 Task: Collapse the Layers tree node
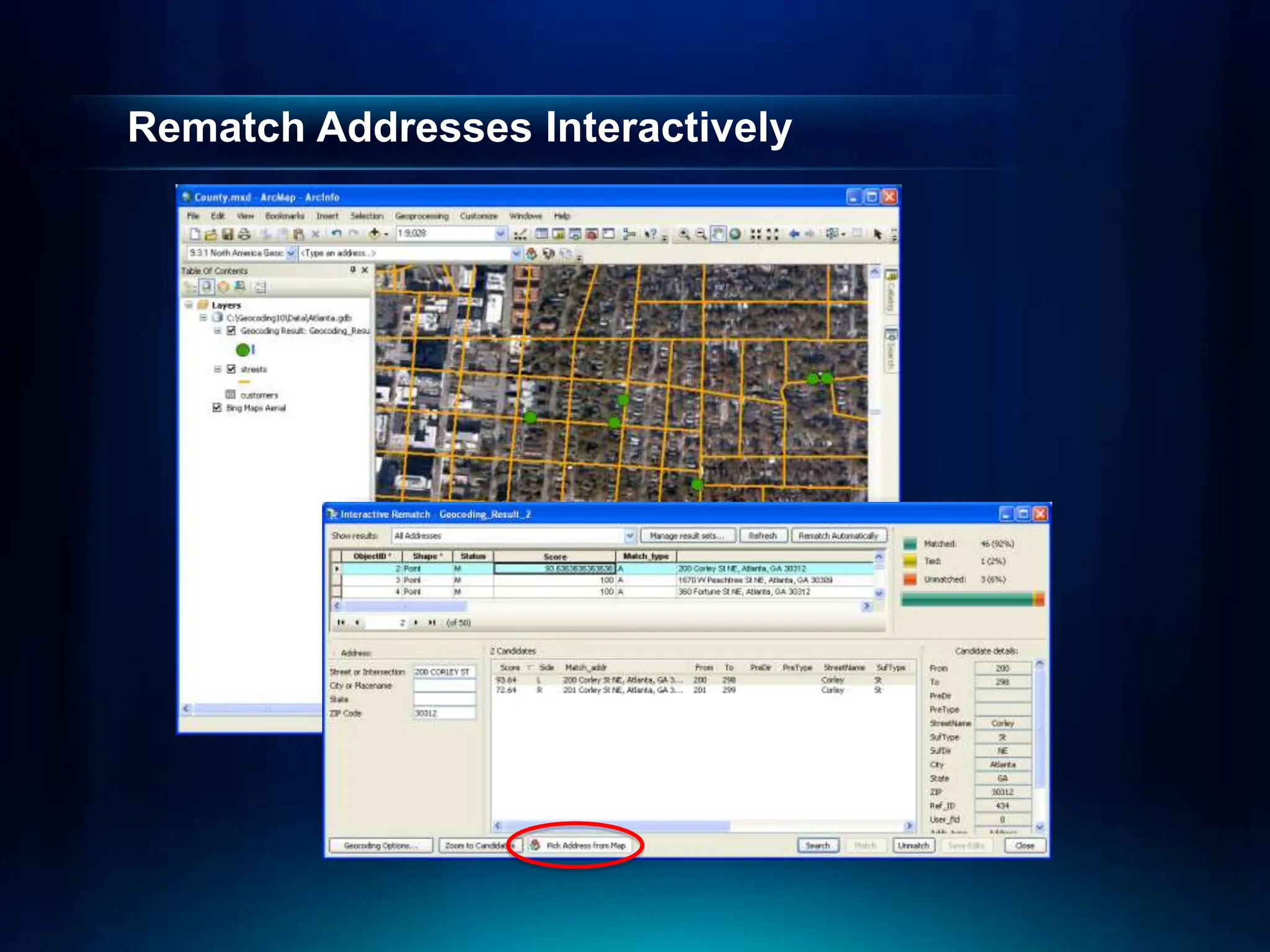(189, 305)
